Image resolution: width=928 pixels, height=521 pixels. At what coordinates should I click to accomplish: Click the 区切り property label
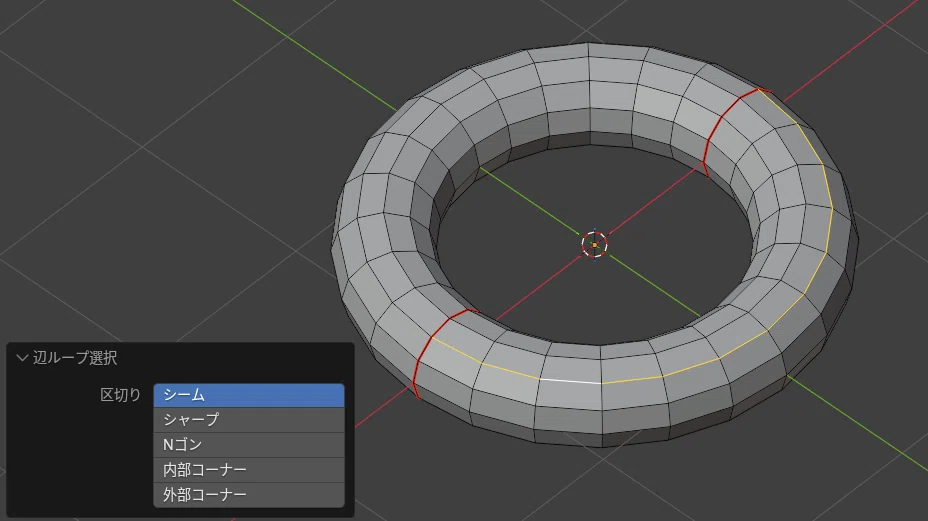point(121,395)
